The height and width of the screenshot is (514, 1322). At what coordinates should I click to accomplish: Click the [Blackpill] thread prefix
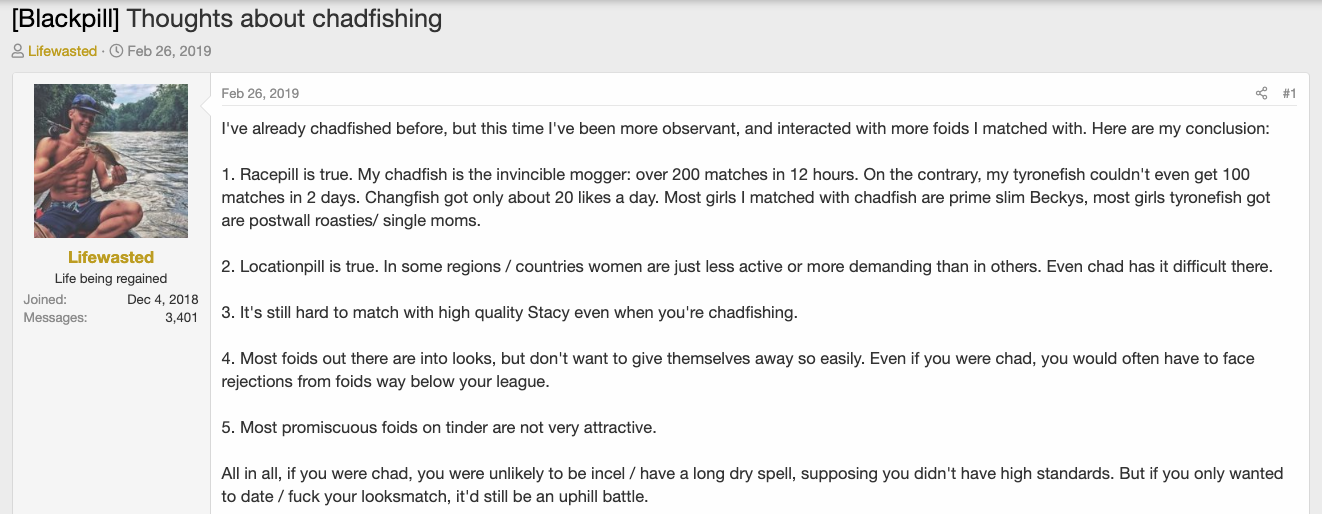pos(65,18)
